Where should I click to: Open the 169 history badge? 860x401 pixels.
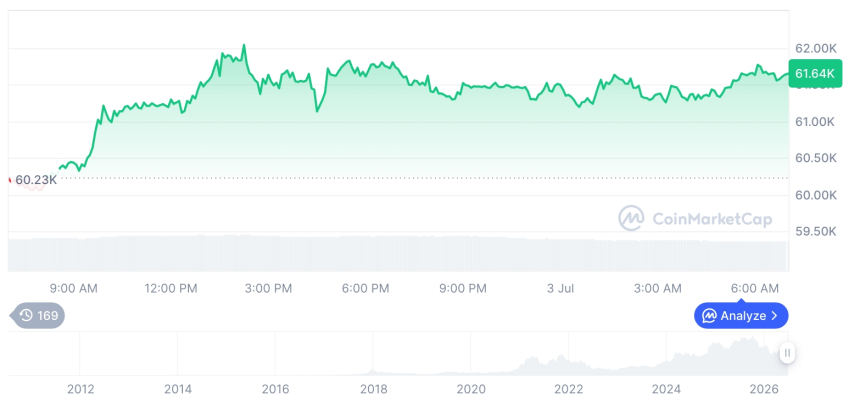[x=38, y=315]
